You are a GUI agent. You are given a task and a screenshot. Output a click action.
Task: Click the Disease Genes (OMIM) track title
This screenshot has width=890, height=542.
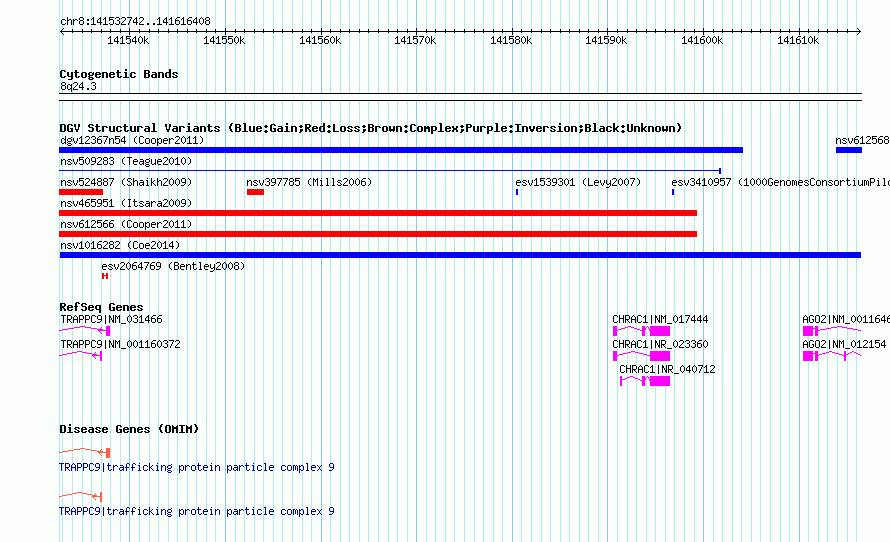[x=129, y=429]
